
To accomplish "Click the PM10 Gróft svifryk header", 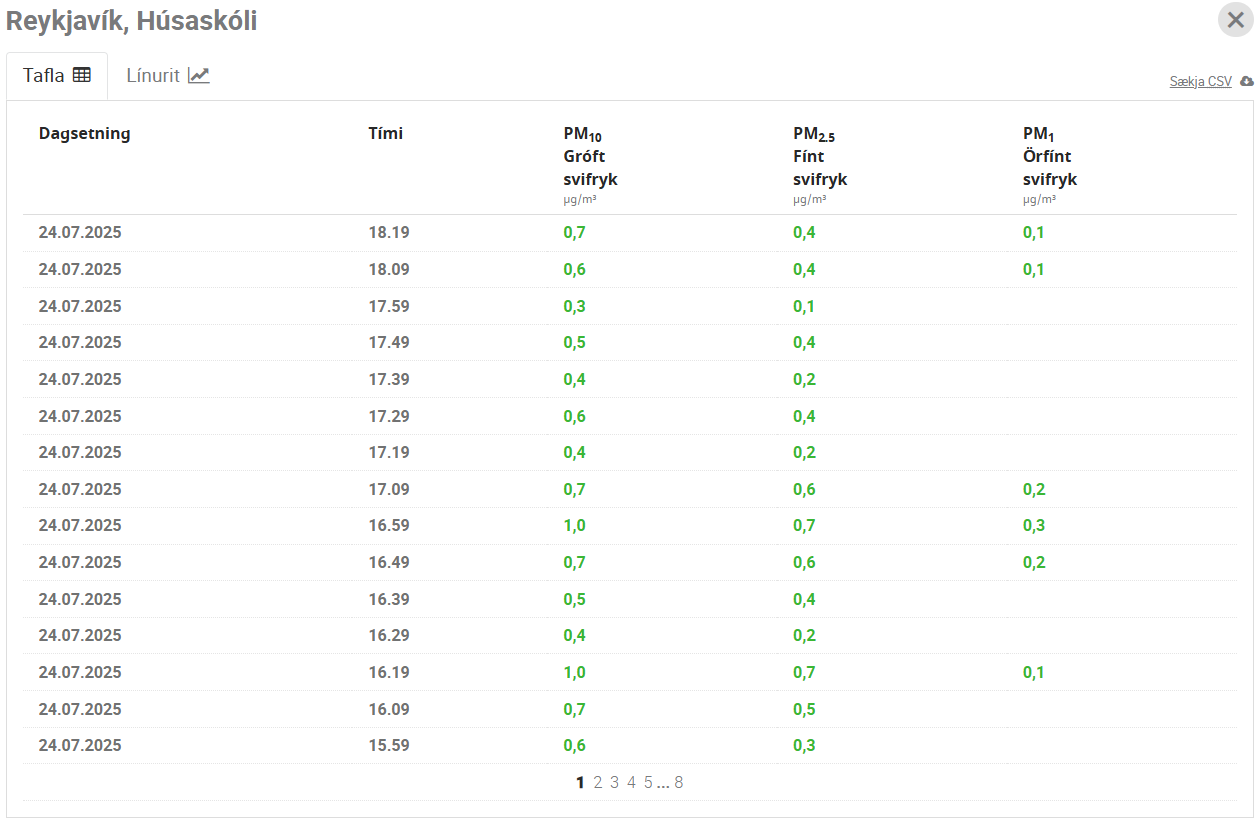I will 590,157.
